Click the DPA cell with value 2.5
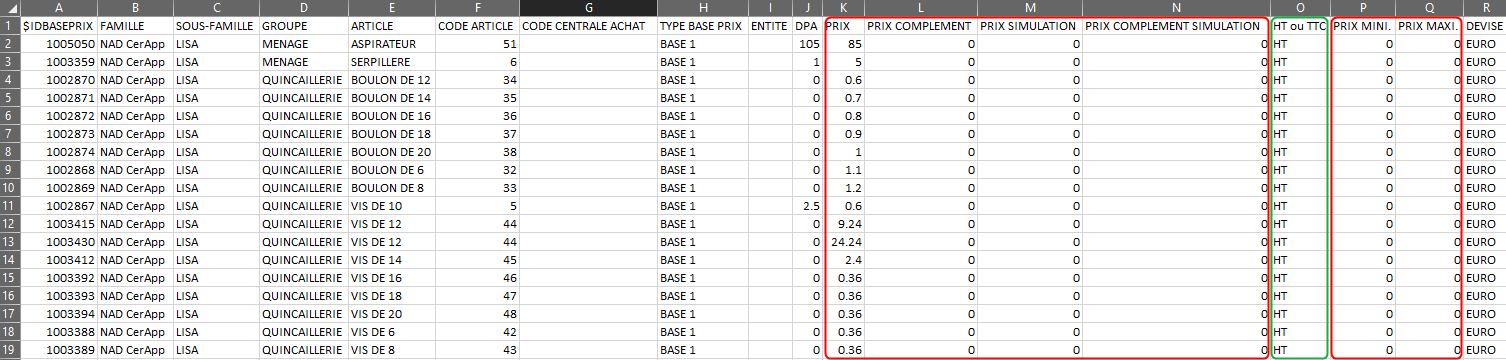This screenshot has width=1506, height=360. [x=809, y=205]
